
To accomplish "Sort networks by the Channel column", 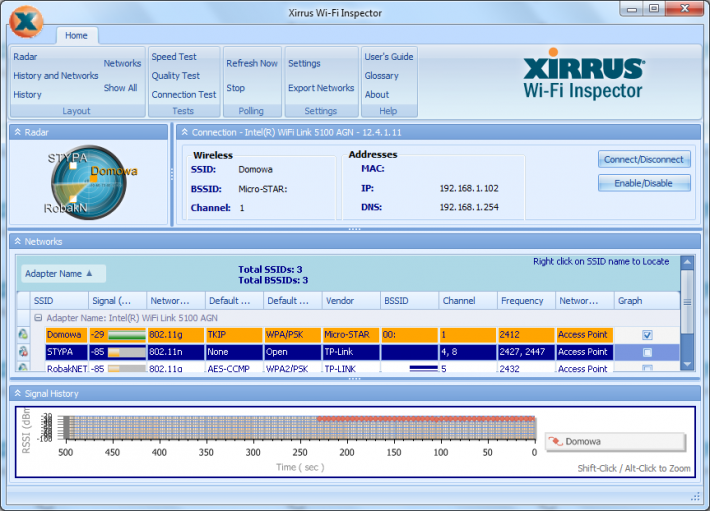I will click(468, 301).
